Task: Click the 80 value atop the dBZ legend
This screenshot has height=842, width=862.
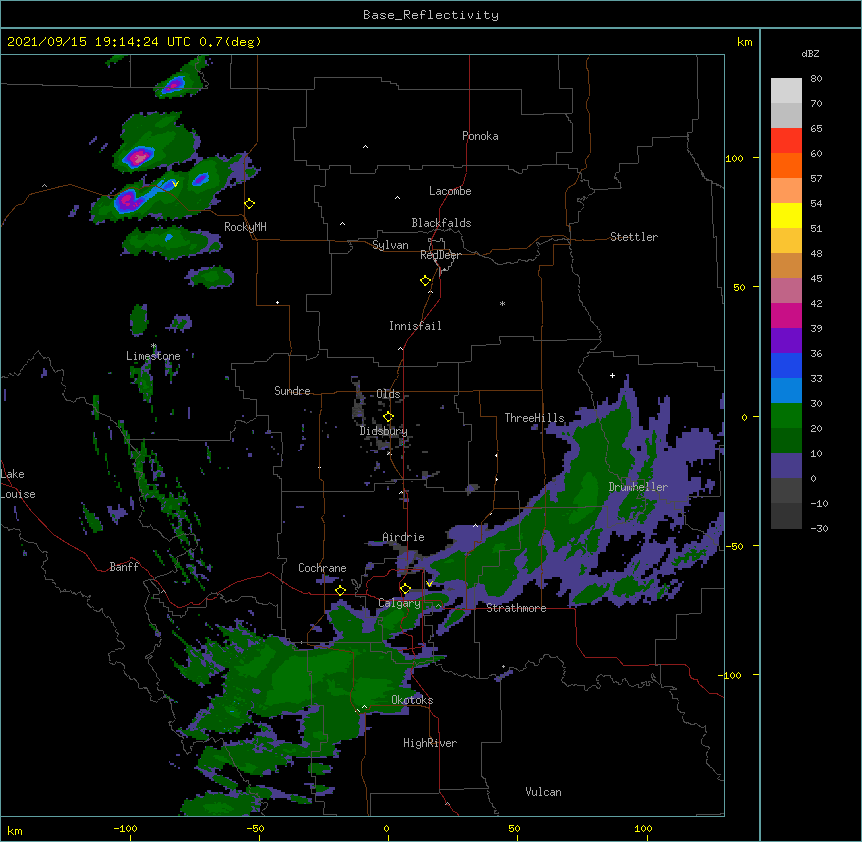Action: point(816,79)
